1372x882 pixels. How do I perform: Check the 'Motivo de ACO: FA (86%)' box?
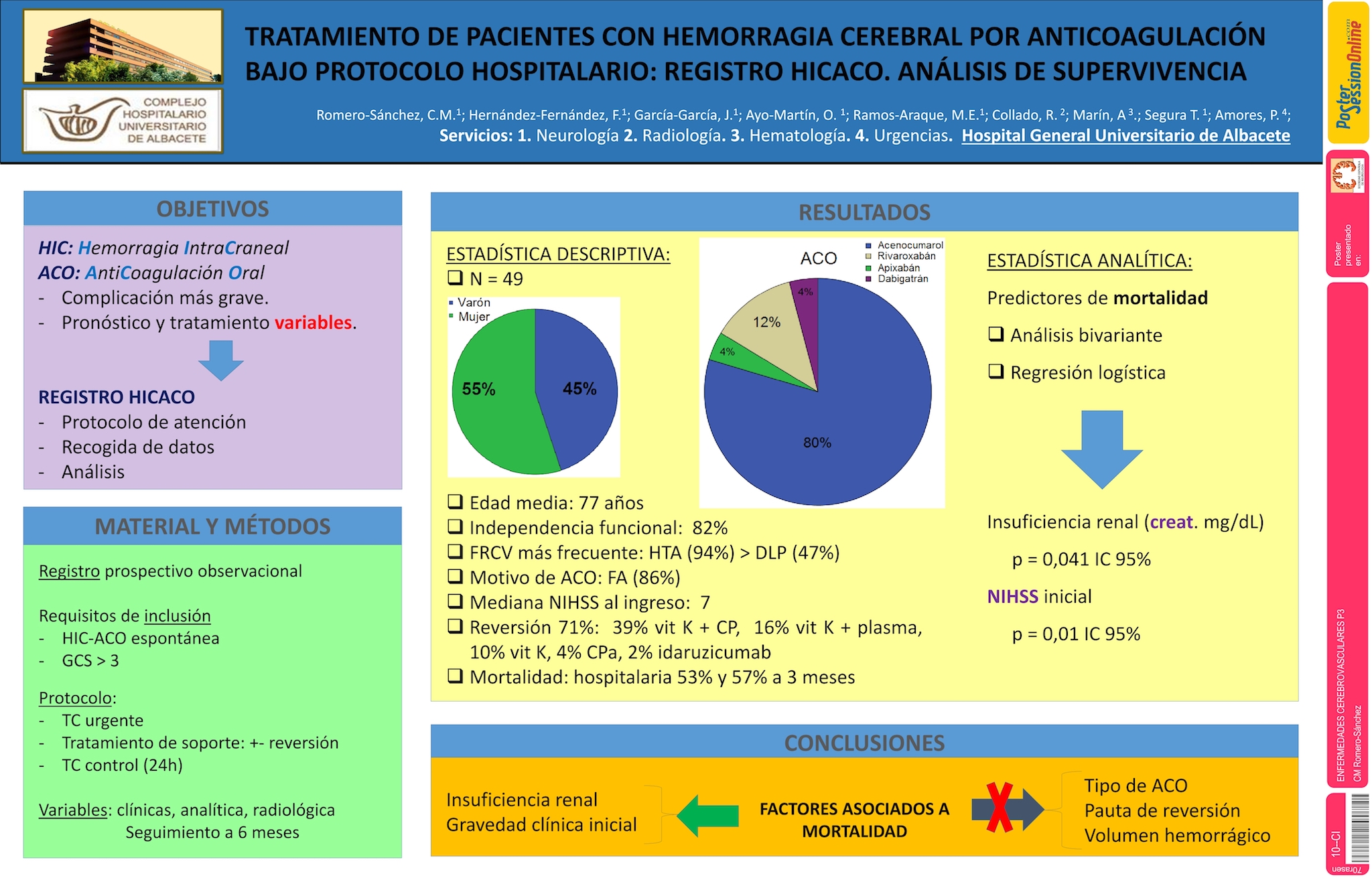(456, 576)
